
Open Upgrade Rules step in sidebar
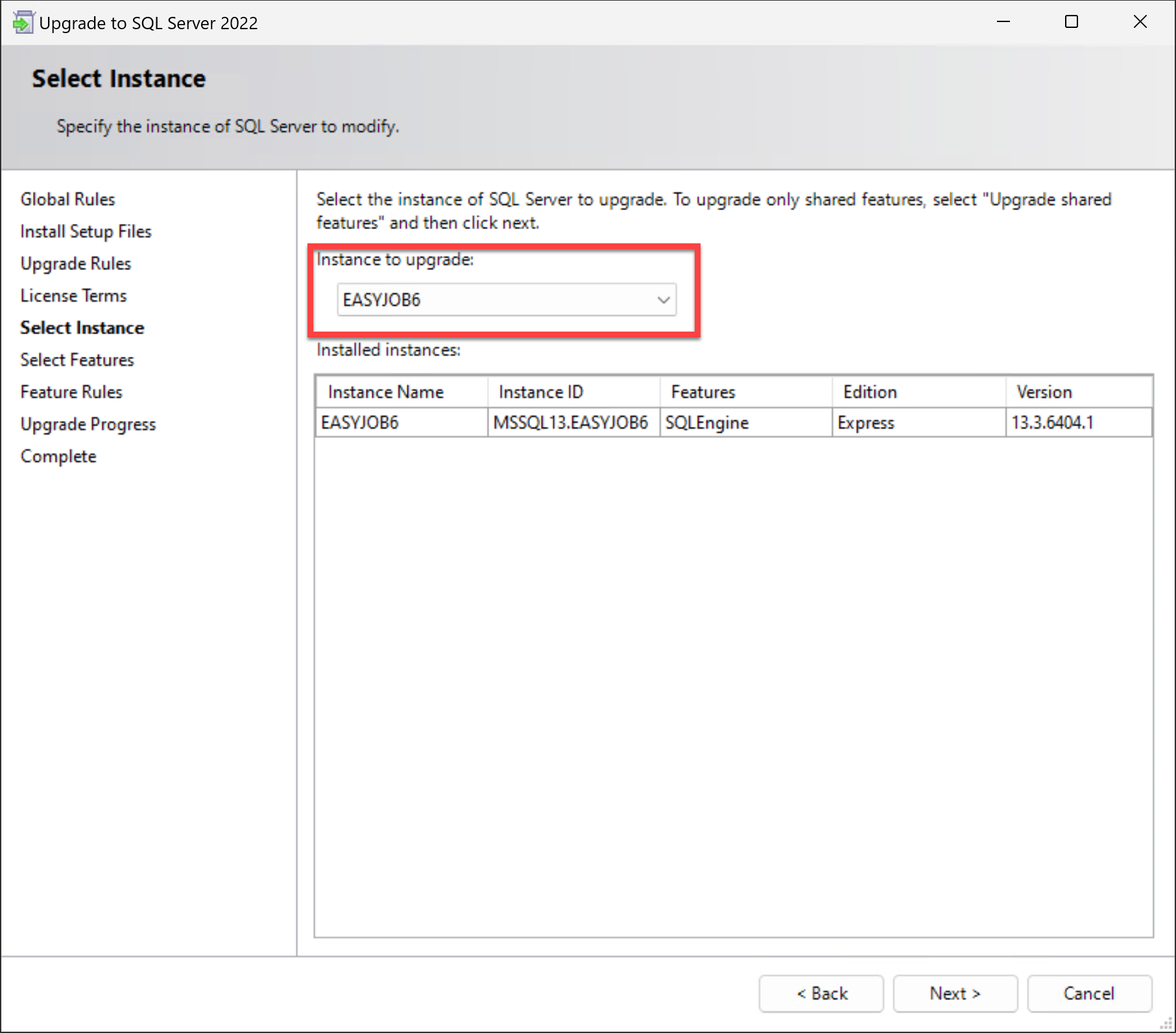click(x=75, y=263)
